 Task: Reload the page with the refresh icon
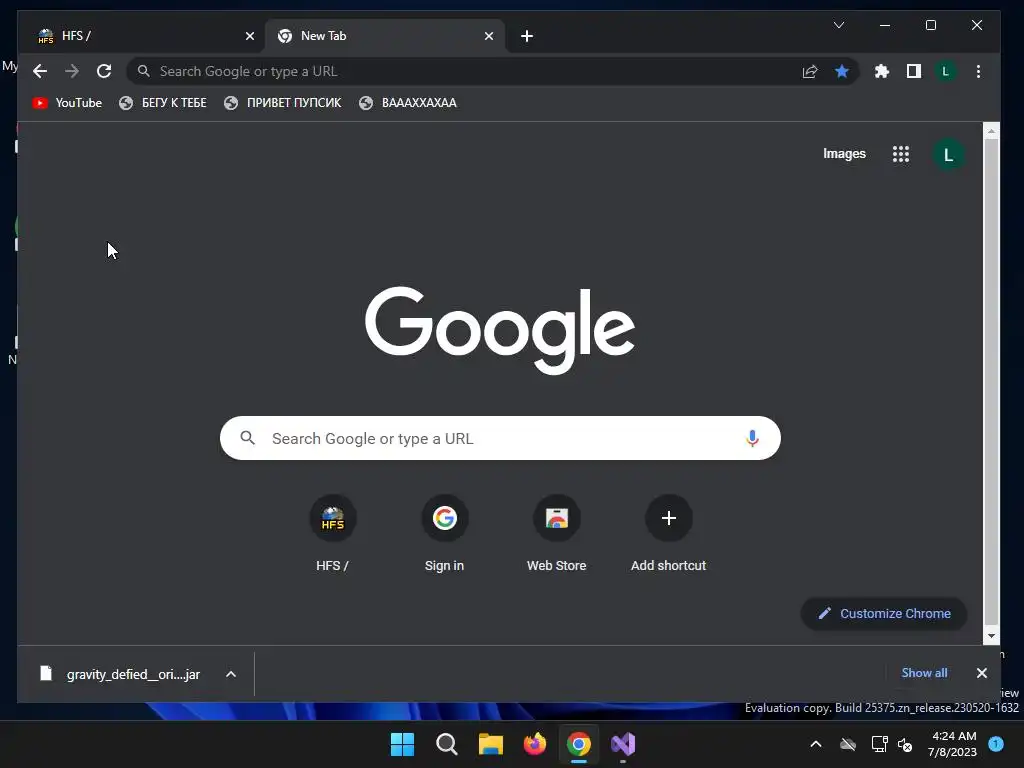tap(104, 71)
